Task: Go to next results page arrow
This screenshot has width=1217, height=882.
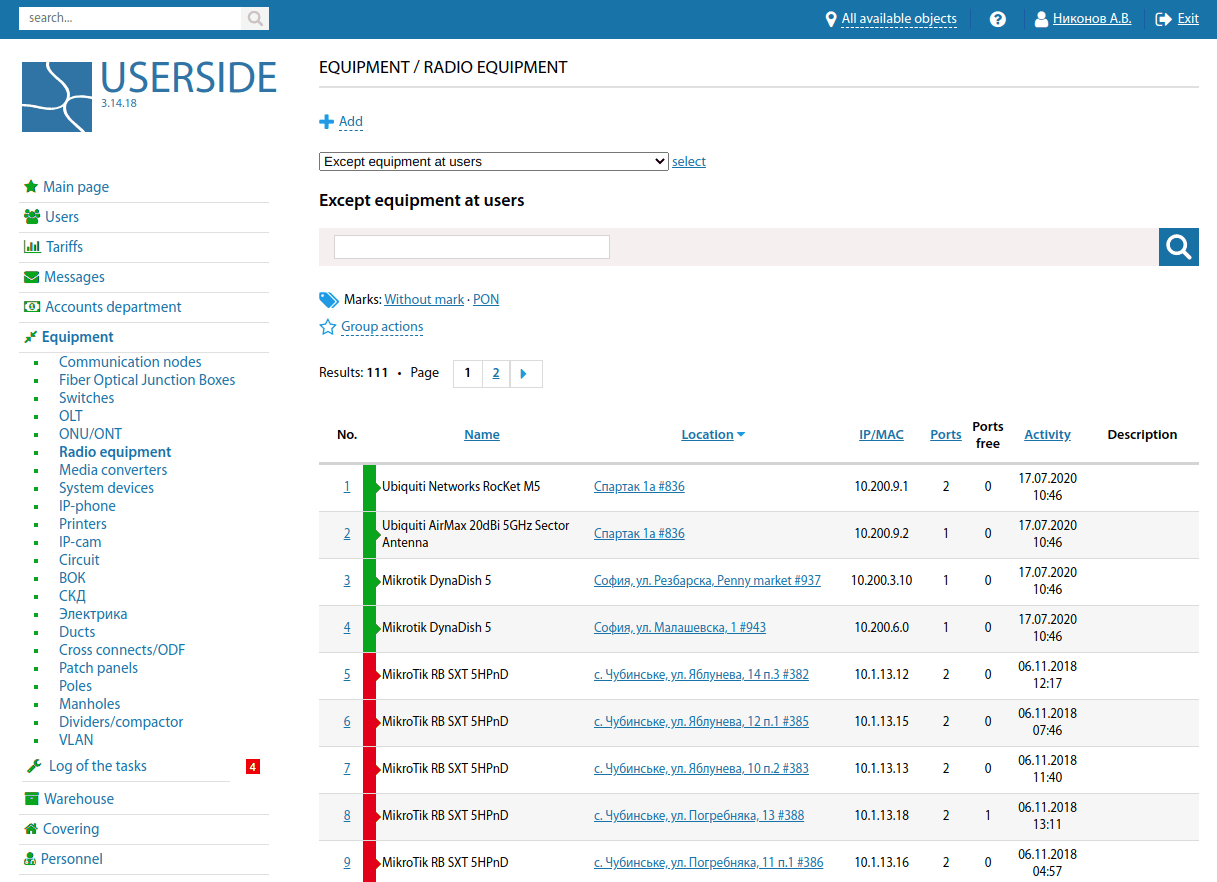Action: point(526,373)
